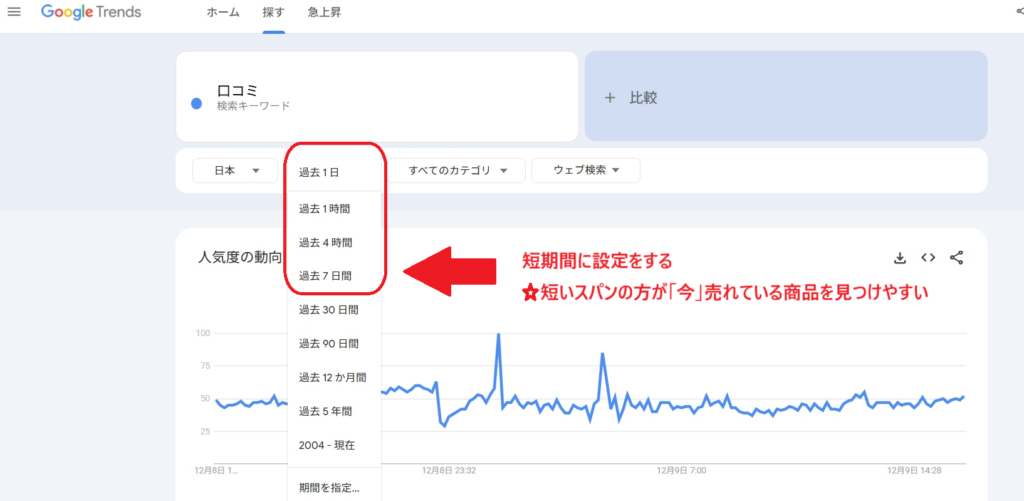
Task: Open the embed code icon
Action: tap(928, 258)
